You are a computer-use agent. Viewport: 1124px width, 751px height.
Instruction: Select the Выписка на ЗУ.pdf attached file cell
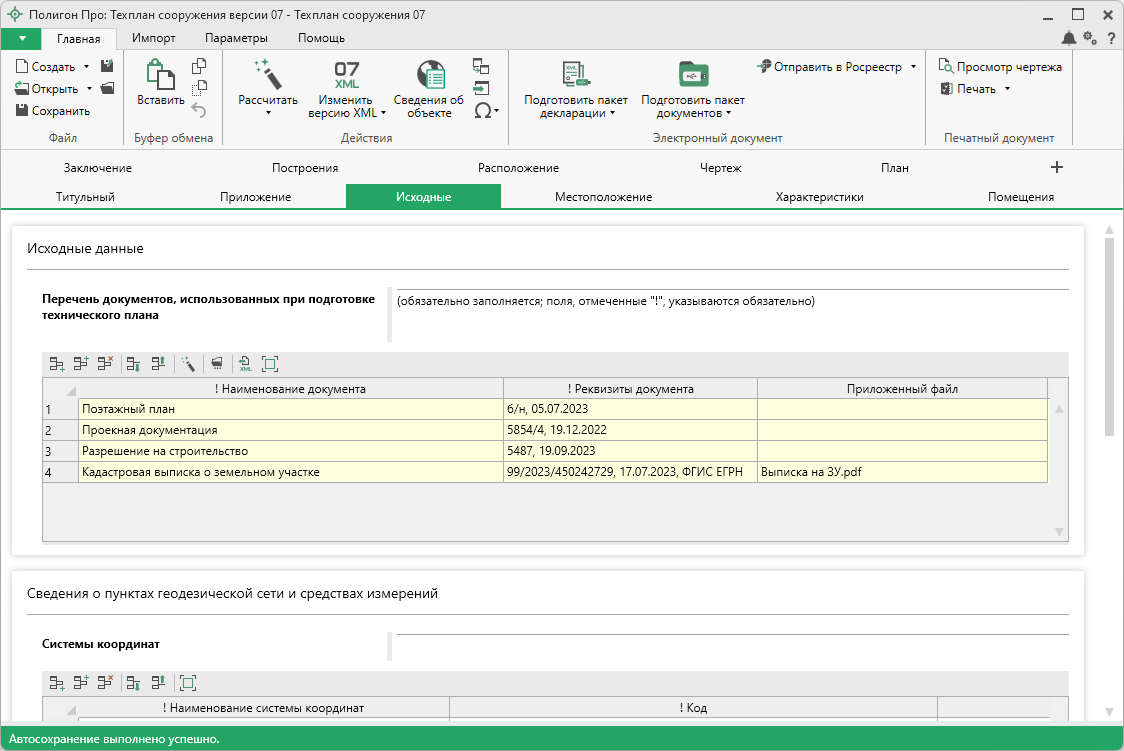click(900, 471)
